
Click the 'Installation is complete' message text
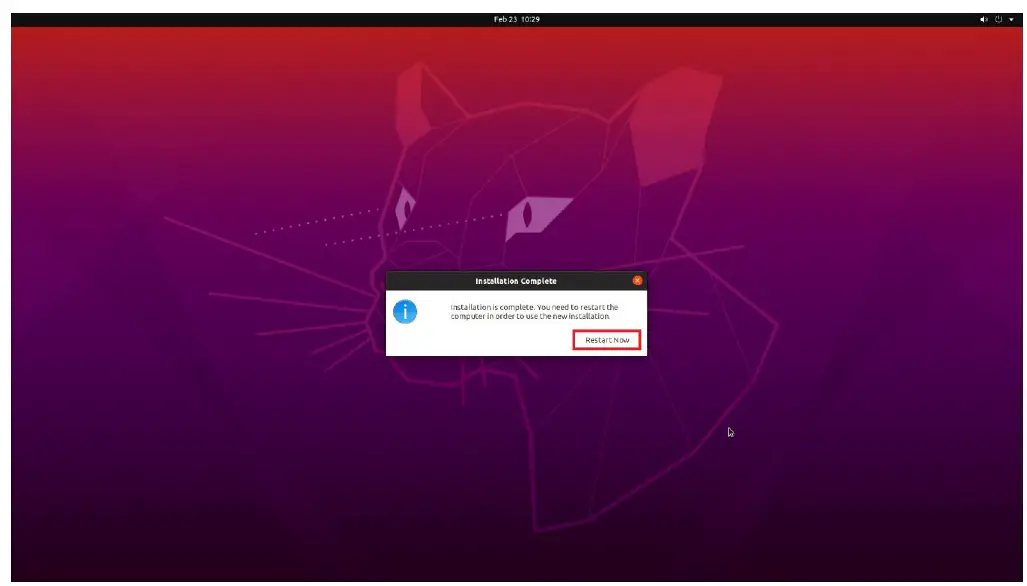point(534,312)
